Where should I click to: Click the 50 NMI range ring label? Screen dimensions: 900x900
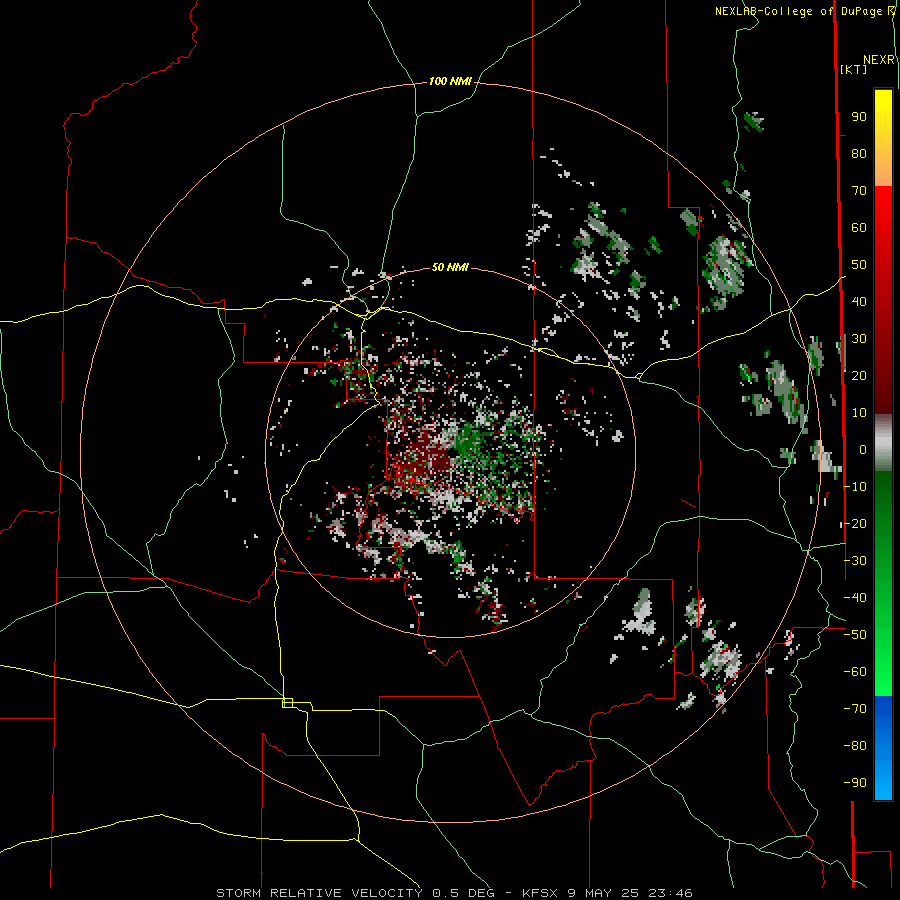click(450, 267)
